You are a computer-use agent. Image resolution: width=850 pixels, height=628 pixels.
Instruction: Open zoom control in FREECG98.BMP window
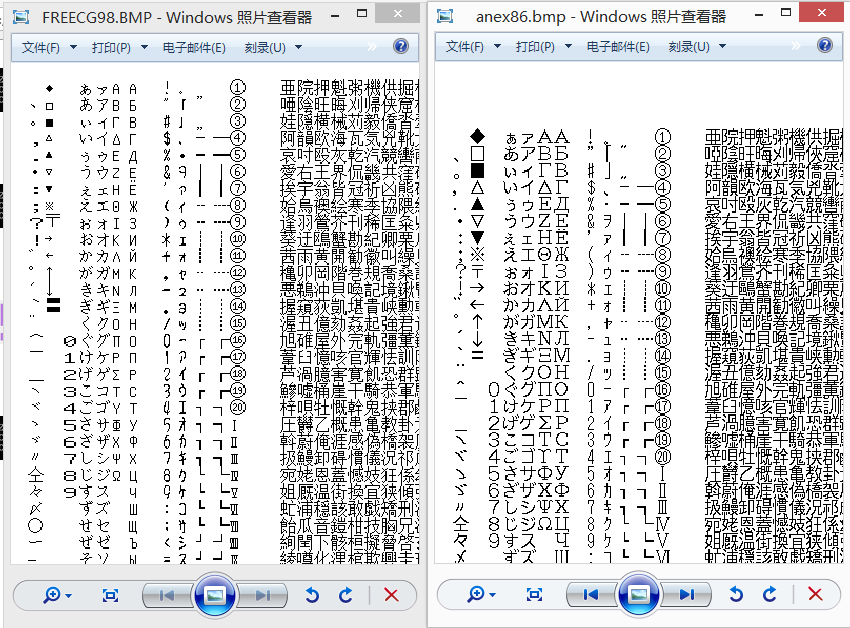click(56, 595)
